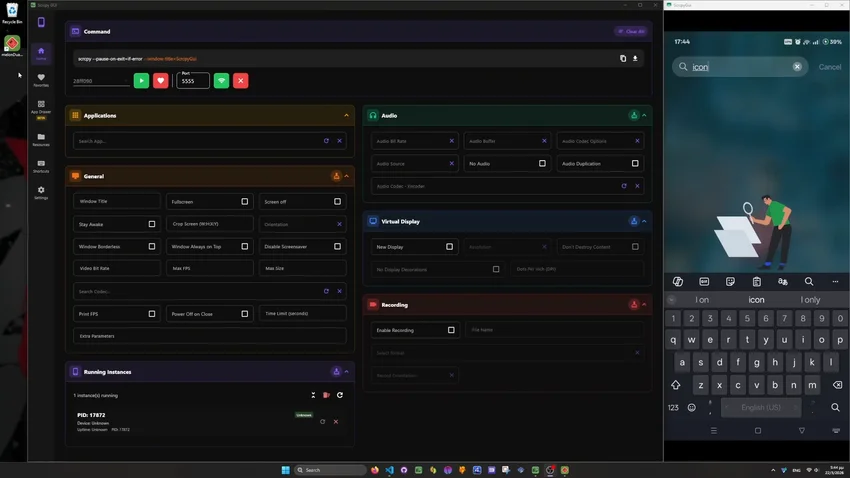Click the green wireless connect button
This screenshot has width=850, height=478.
221,81
